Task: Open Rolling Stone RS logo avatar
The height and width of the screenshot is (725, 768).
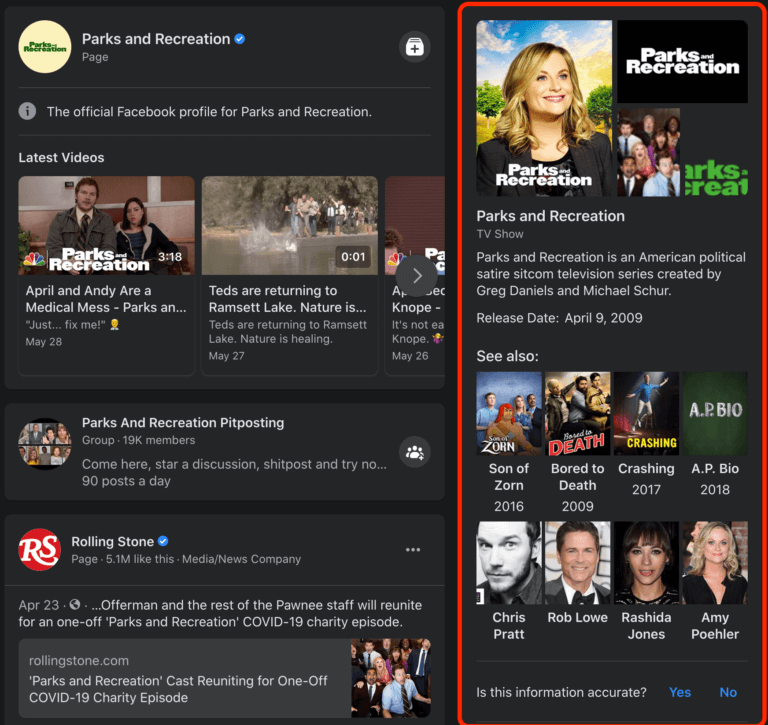Action: tap(40, 550)
